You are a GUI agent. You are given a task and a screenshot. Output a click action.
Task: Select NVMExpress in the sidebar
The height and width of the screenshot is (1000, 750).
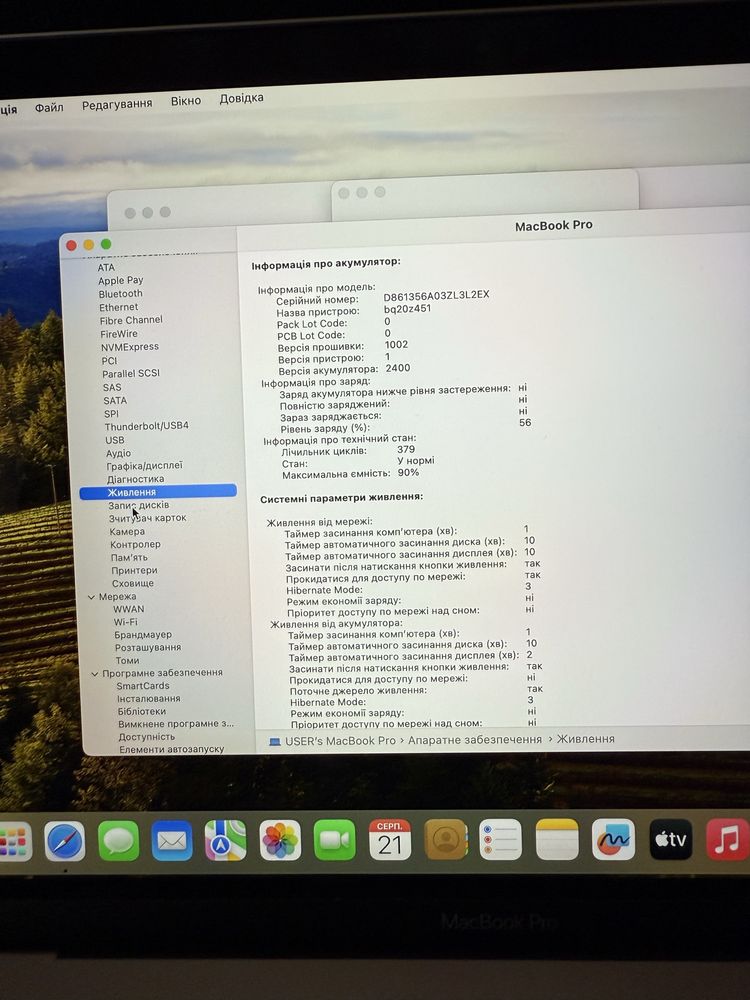[130, 347]
